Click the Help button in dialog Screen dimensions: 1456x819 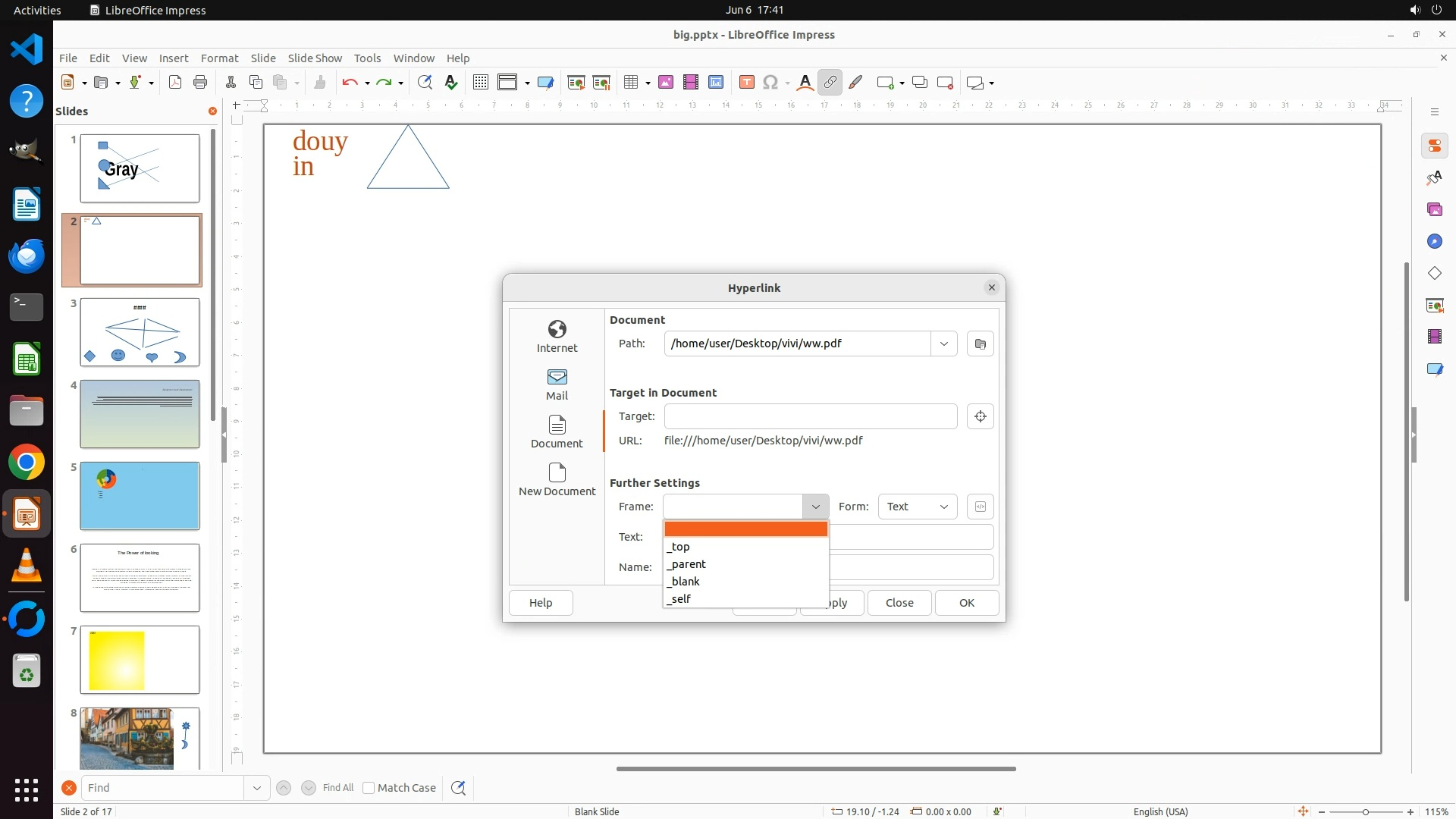point(540,603)
